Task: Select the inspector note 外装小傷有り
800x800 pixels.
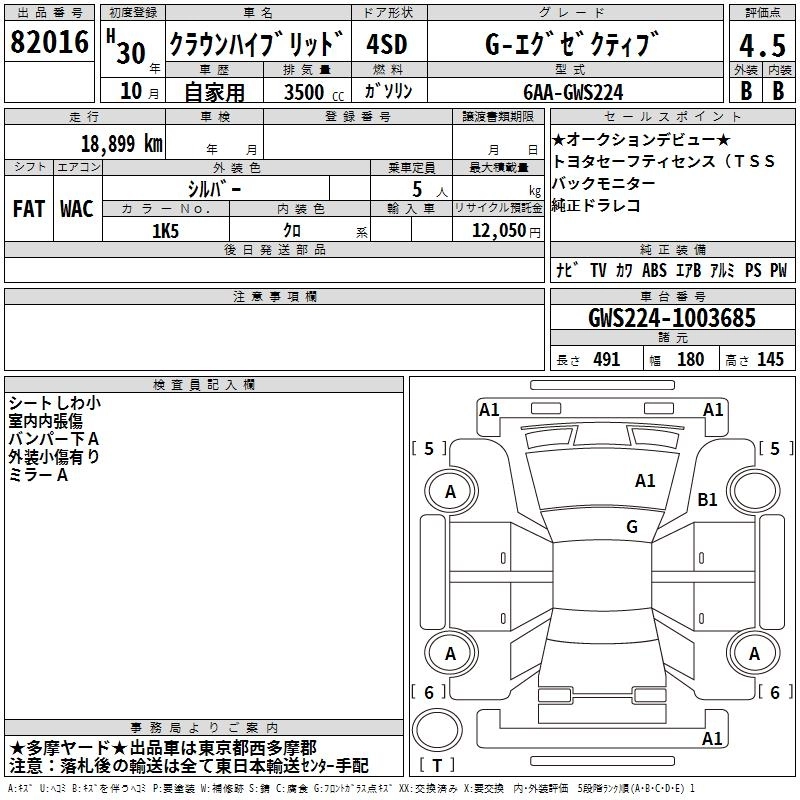Action: [54, 457]
